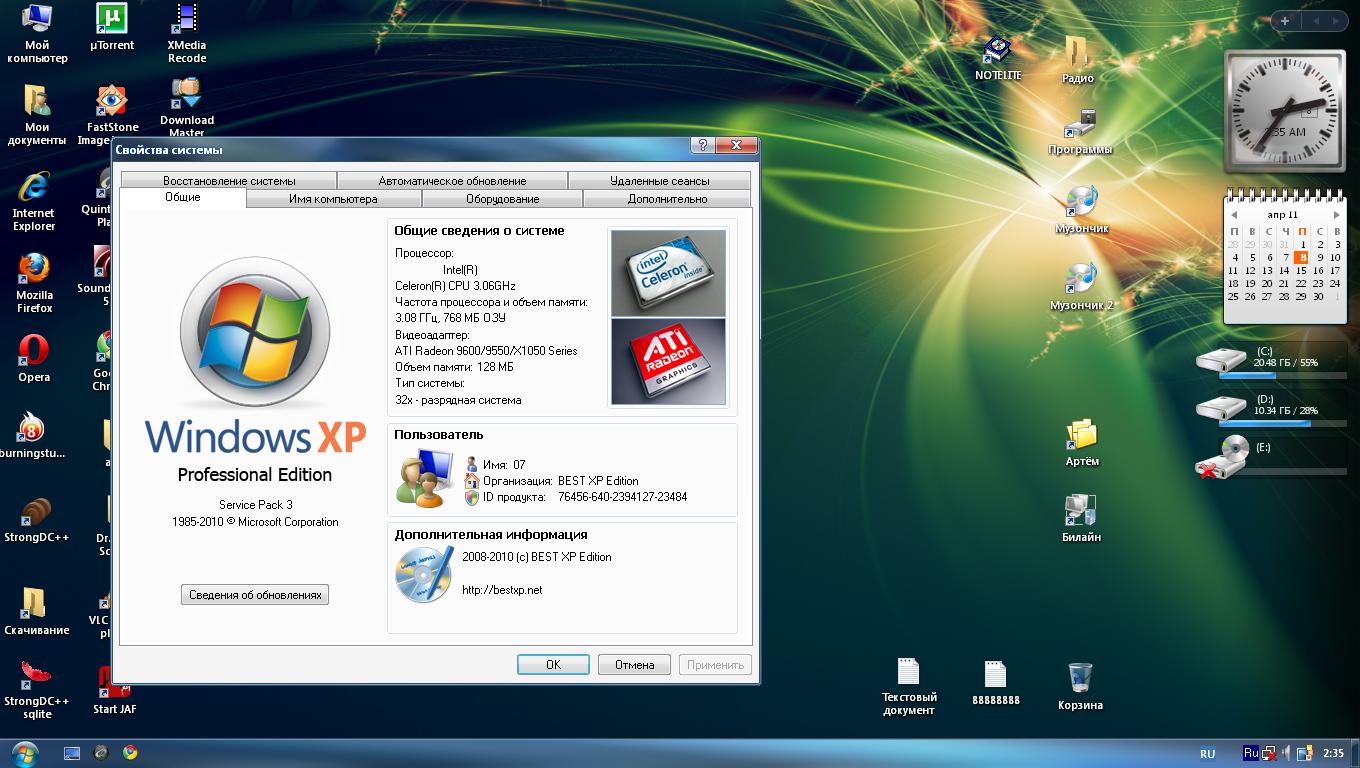
Task: Open the Start JAF shortcut
Action: coord(114,692)
